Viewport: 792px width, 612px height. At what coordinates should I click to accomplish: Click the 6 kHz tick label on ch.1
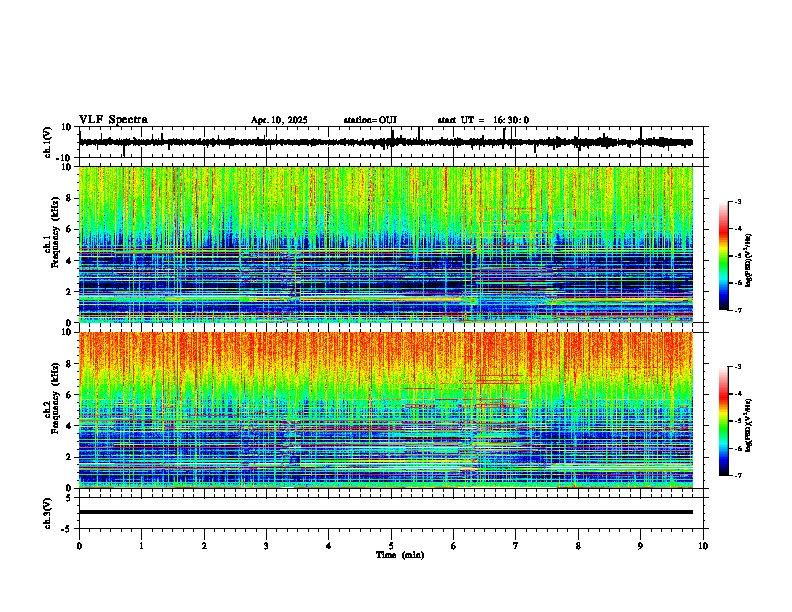(x=70, y=229)
